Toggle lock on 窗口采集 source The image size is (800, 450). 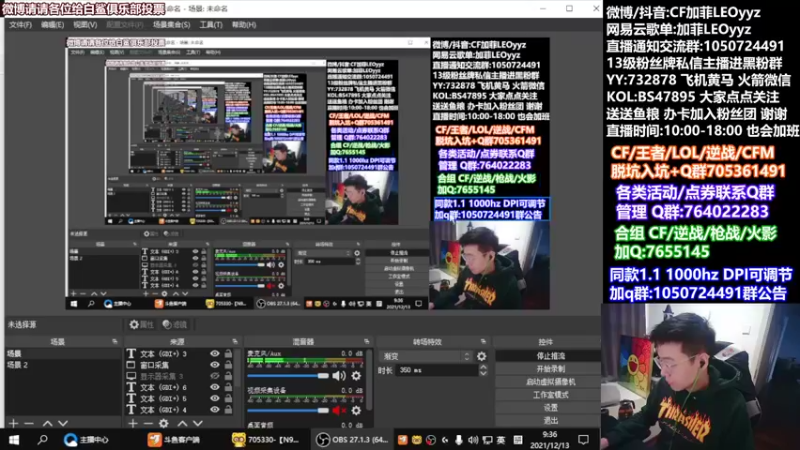pyautogui.click(x=228, y=365)
